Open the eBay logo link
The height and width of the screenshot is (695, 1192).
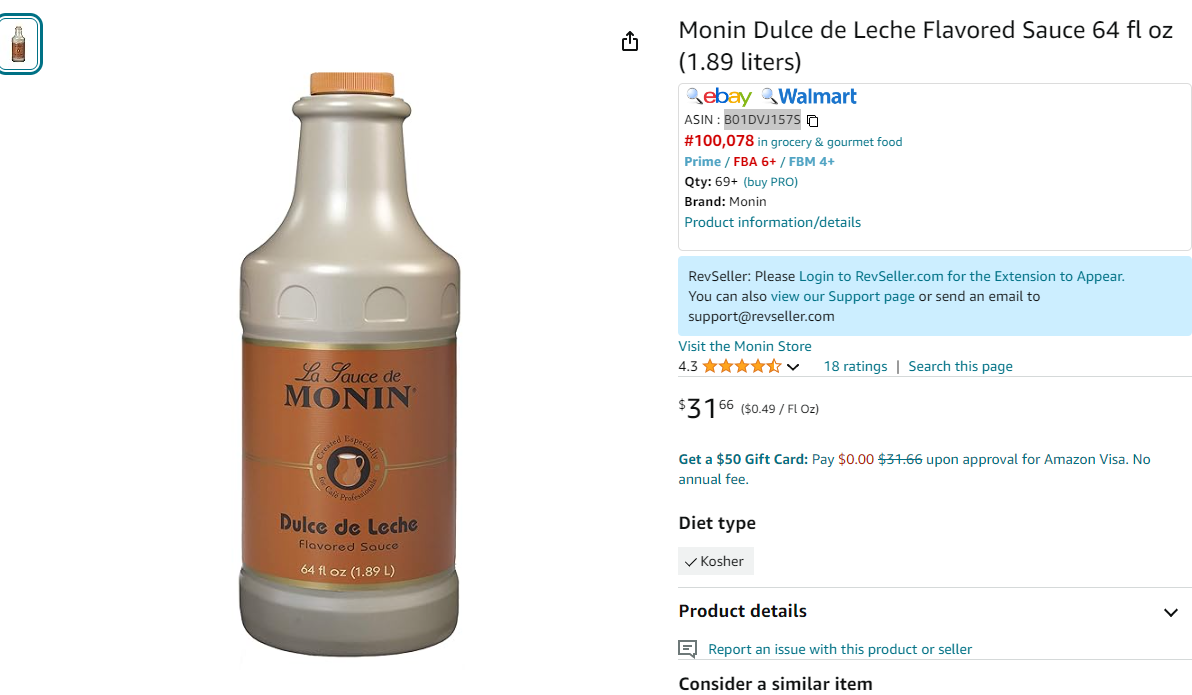pyautogui.click(x=727, y=97)
